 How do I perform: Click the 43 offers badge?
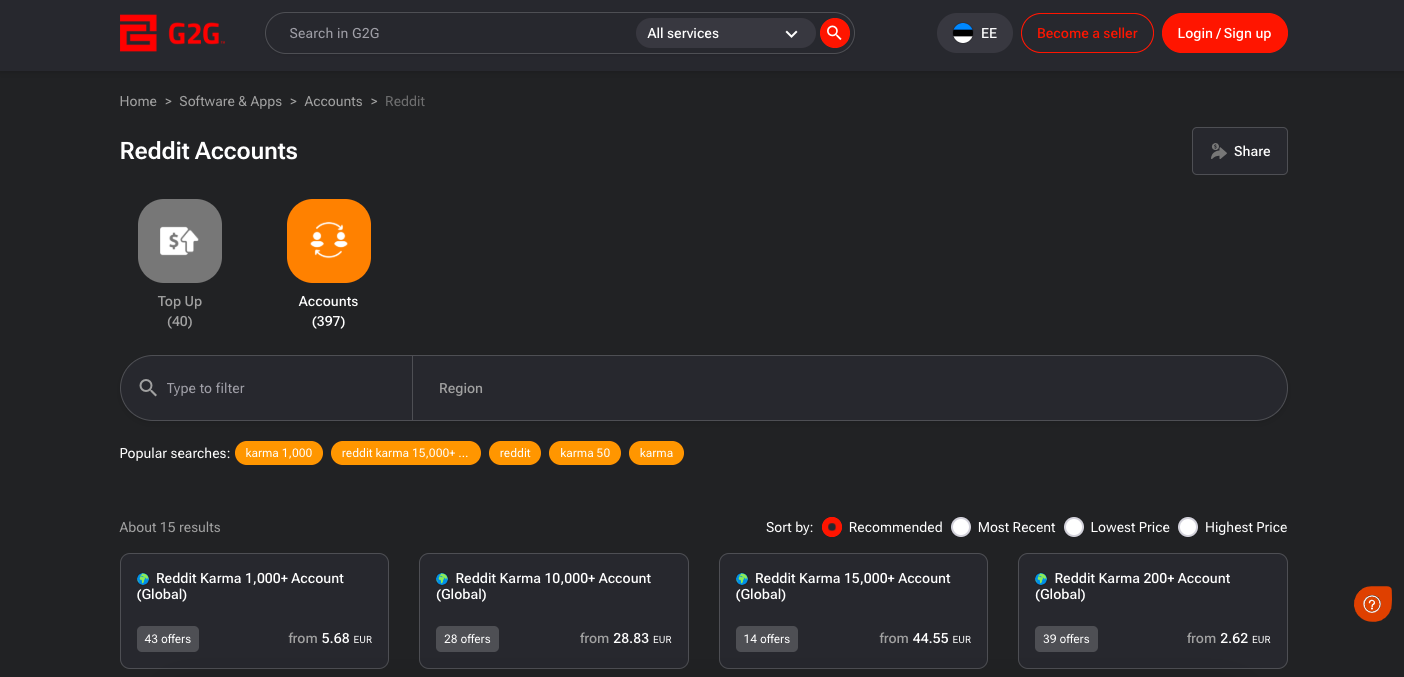[x=168, y=639]
